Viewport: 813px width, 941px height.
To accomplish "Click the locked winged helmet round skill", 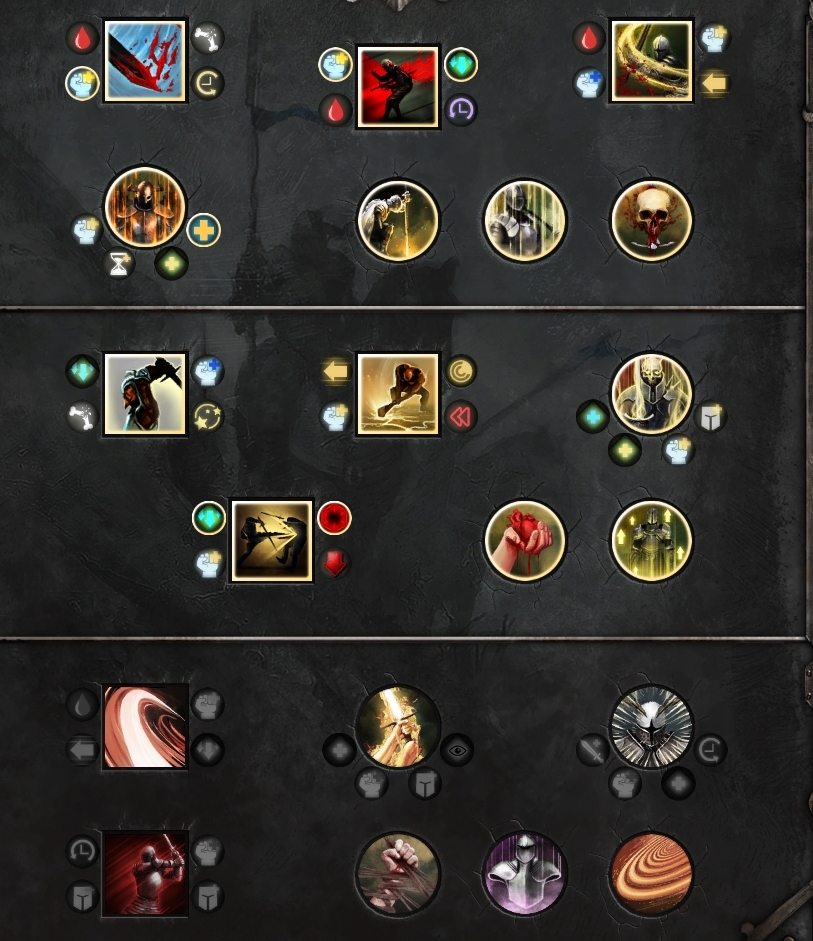I will pos(652,727).
